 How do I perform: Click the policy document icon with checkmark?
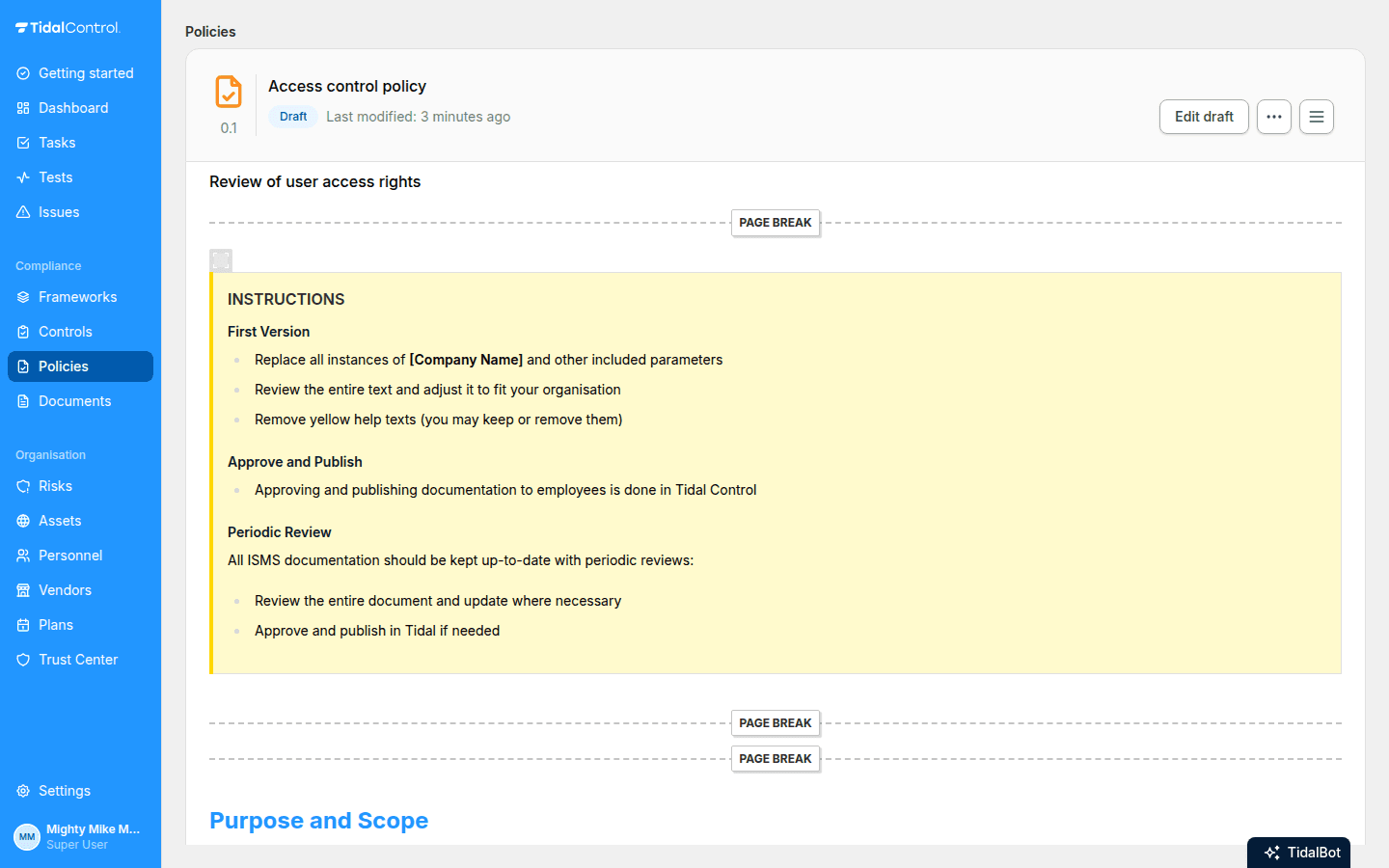point(229,92)
